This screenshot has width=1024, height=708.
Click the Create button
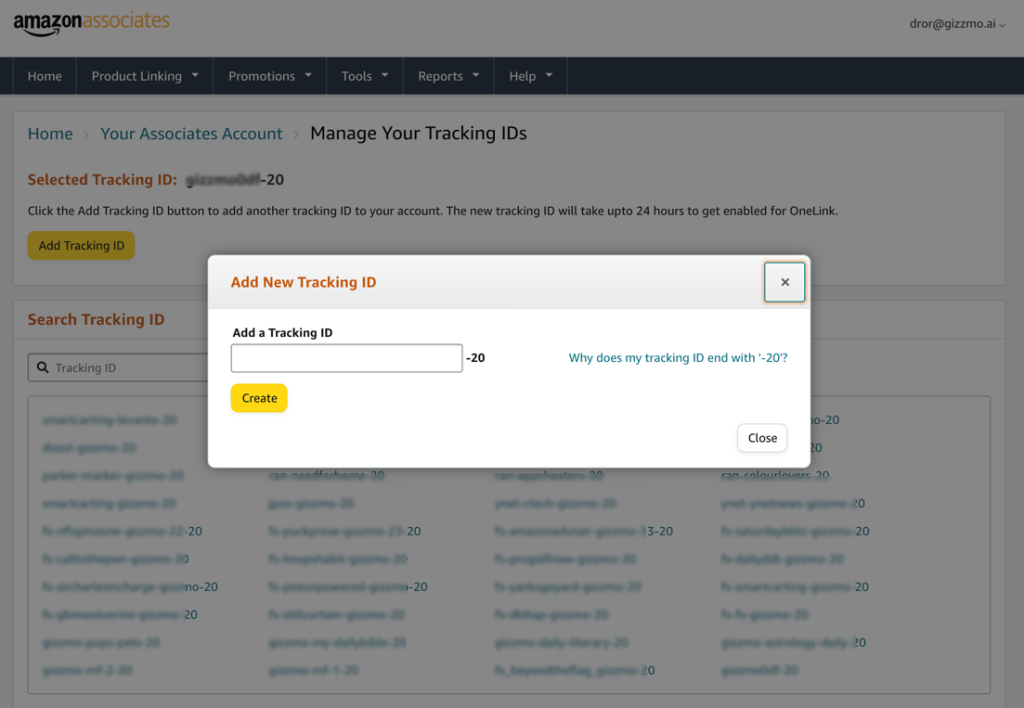click(x=259, y=398)
